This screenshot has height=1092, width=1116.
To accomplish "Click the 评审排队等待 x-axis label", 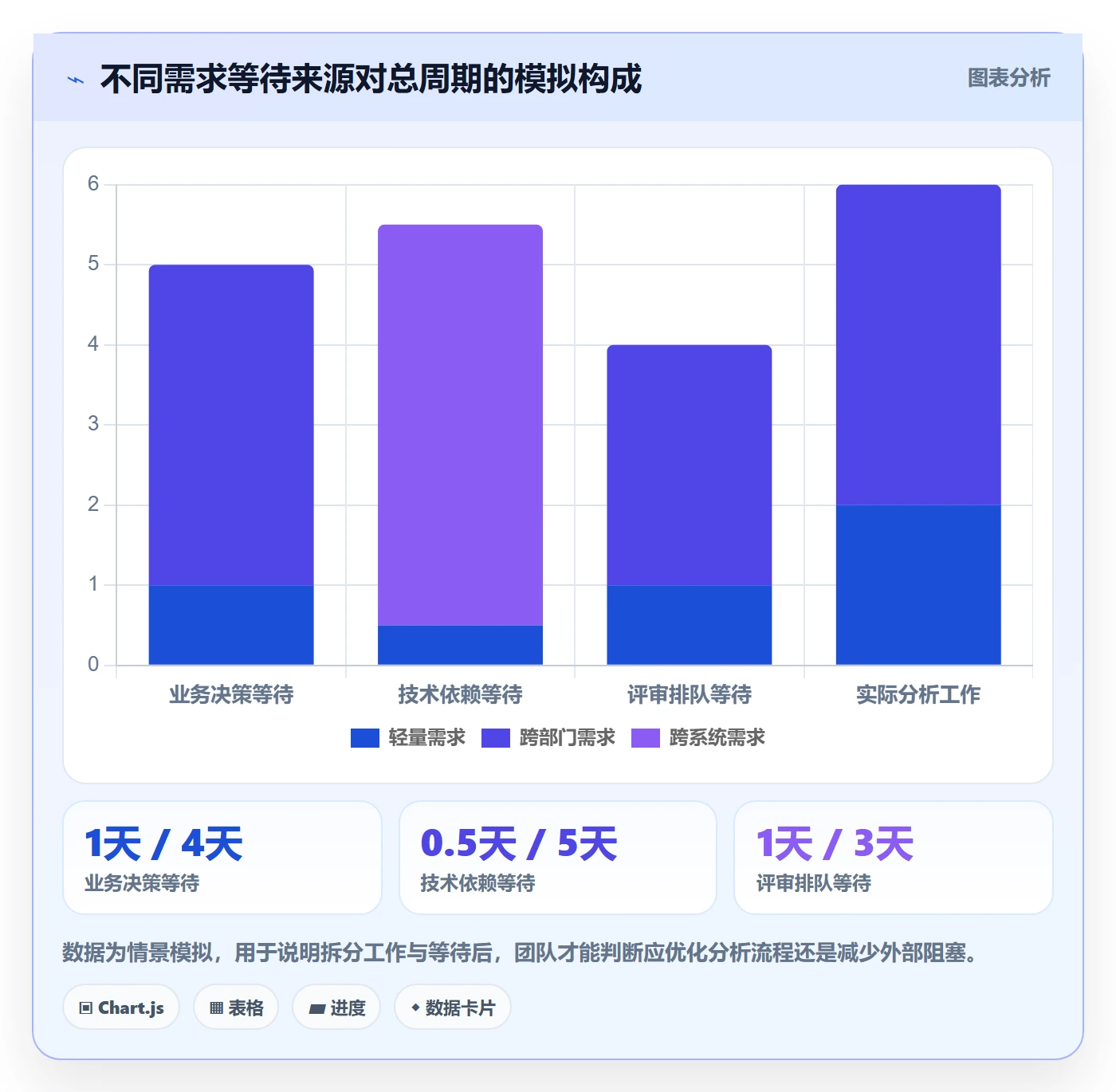I will coord(690,695).
